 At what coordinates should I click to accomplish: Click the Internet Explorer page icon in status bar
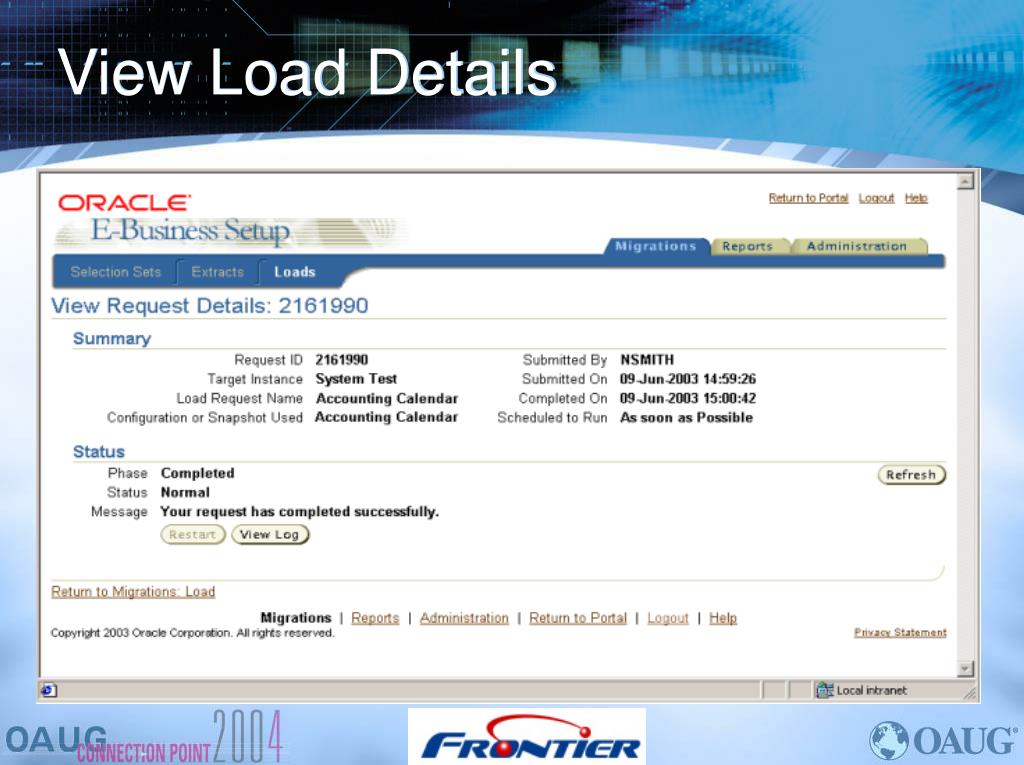(49, 690)
